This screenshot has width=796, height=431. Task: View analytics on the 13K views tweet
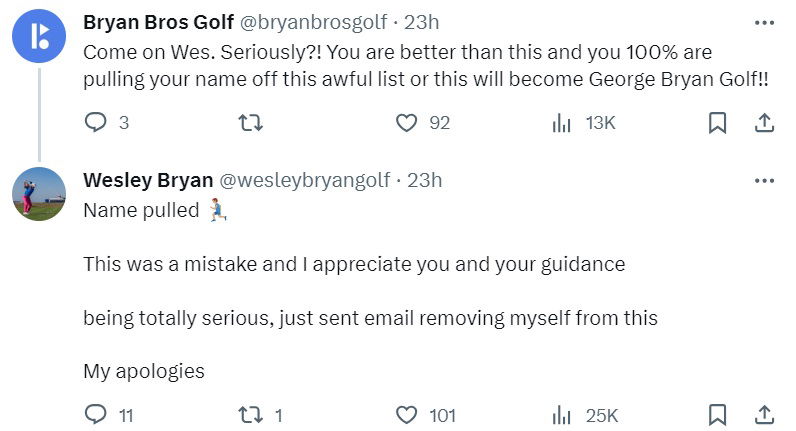562,123
